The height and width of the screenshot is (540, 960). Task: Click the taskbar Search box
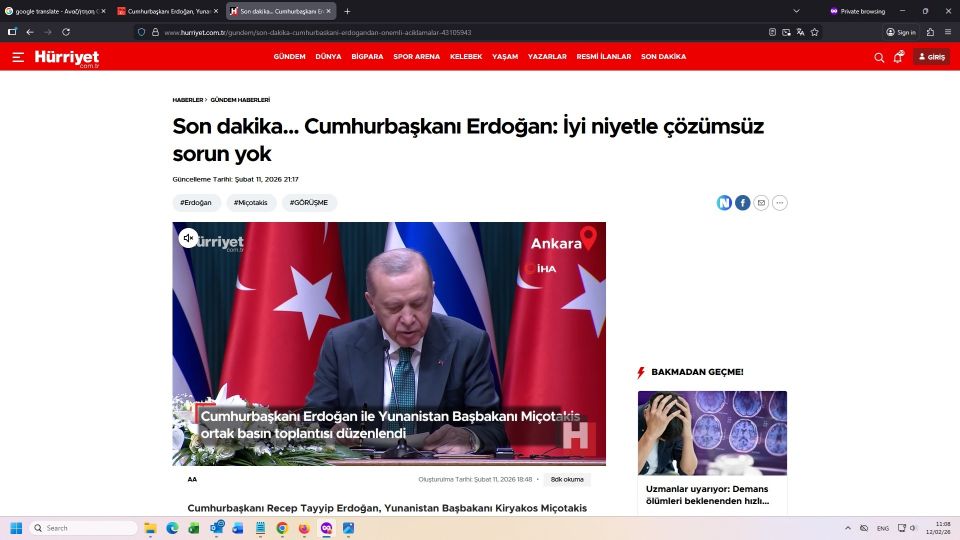pyautogui.click(x=83, y=528)
